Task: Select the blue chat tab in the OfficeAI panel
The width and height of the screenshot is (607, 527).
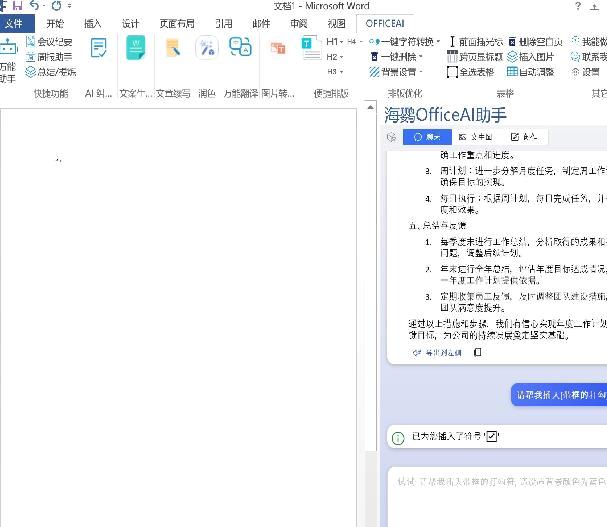Action: coord(427,137)
